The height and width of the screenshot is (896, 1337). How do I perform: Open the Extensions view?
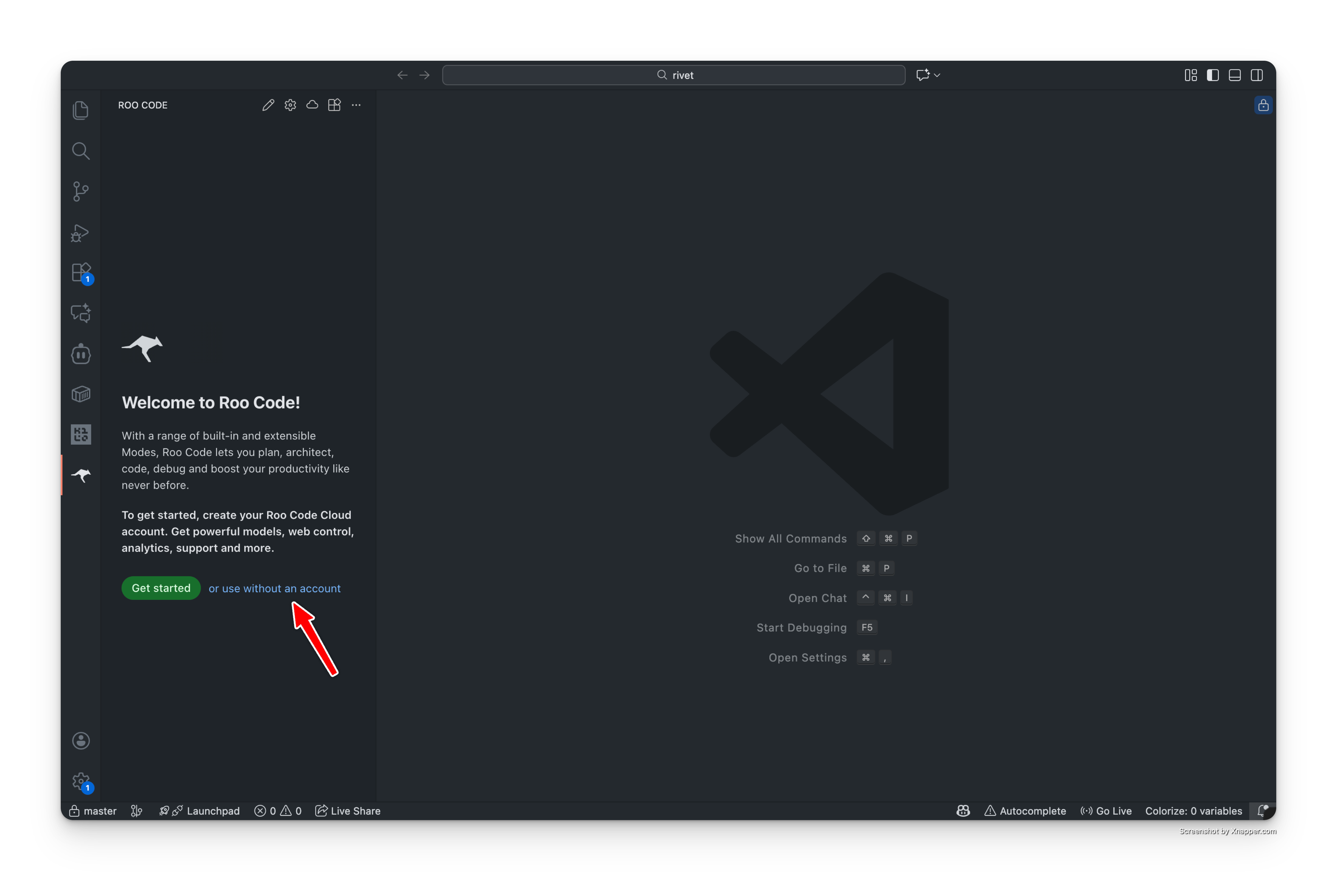81,272
